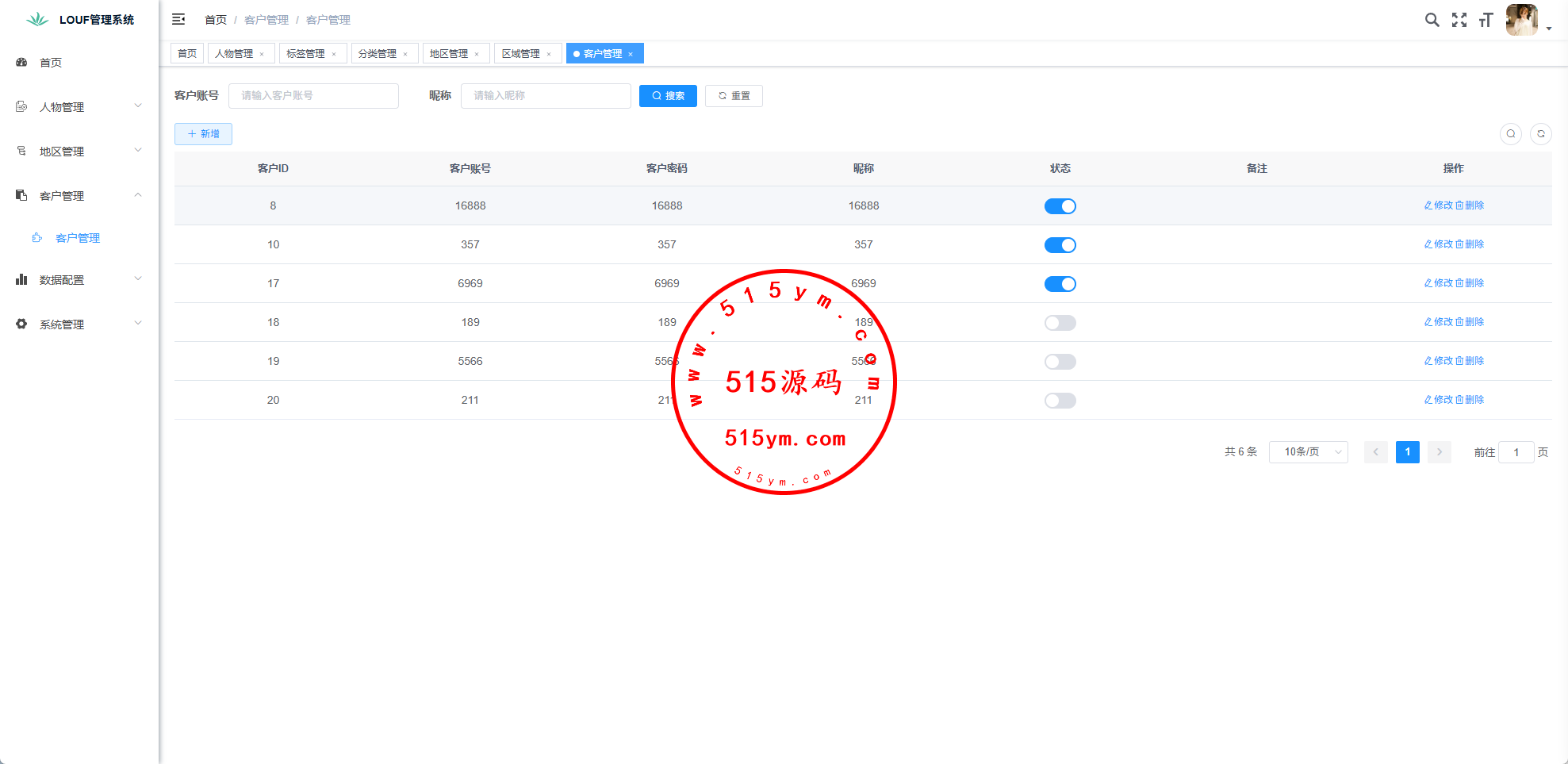Image resolution: width=1568 pixels, height=764 pixels.
Task: Click the blue 搜索 button
Action: point(668,96)
